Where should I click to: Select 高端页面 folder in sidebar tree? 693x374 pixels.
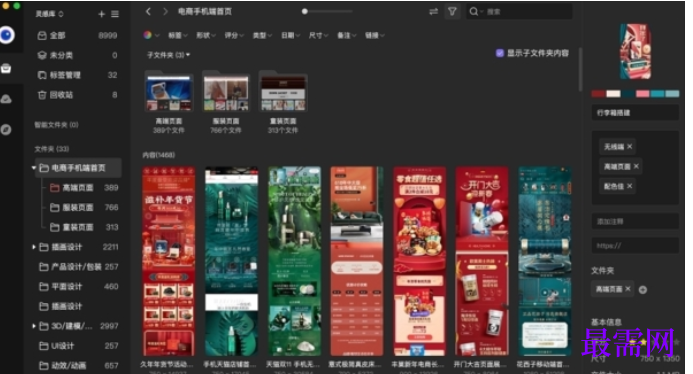click(84, 188)
